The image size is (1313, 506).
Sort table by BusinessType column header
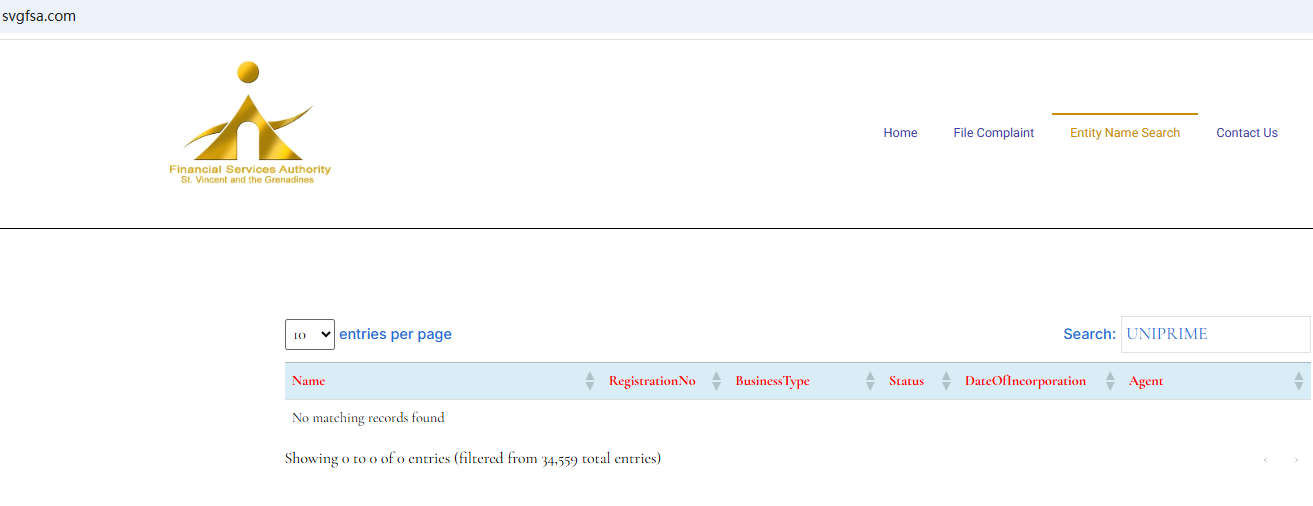click(772, 381)
